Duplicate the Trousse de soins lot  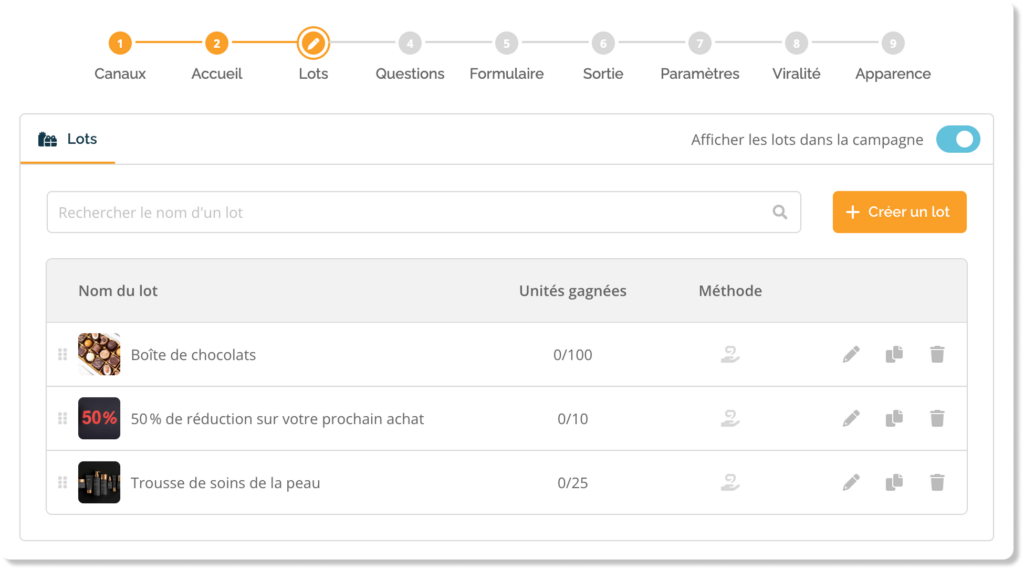(x=894, y=482)
